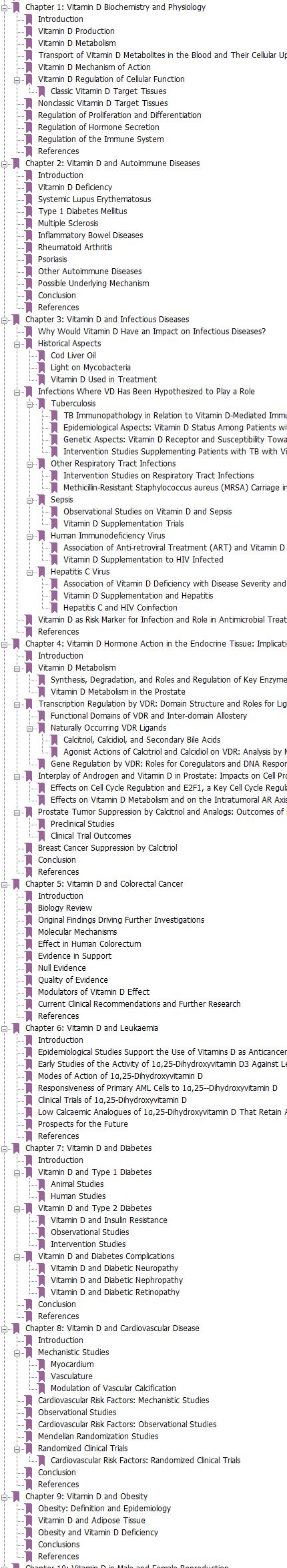287x1568 pixels.
Task: Open Breast Cancer Suppression by Calcitriol
Action: tap(107, 848)
